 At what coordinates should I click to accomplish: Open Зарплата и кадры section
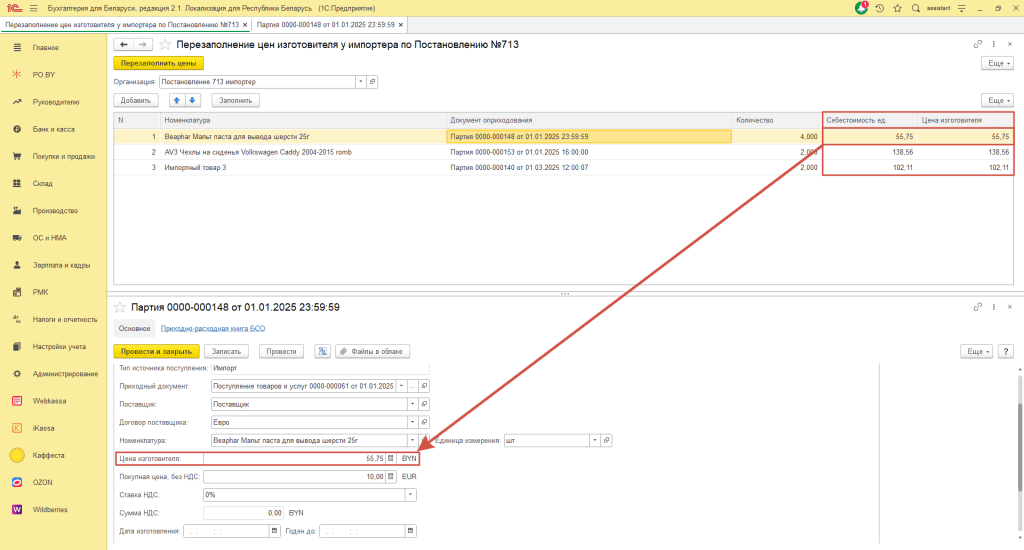pos(61,265)
